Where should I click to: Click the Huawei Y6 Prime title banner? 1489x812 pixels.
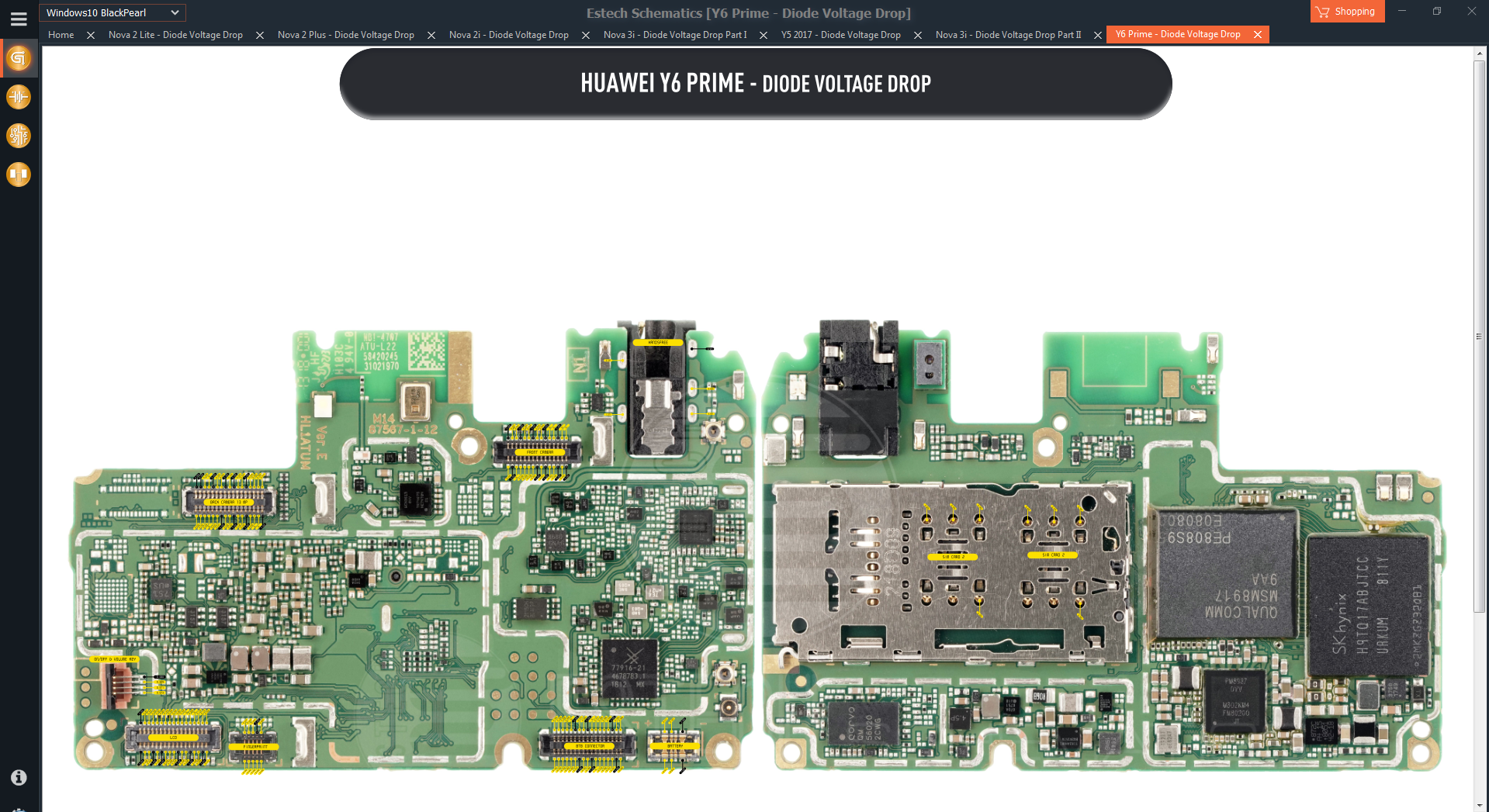click(756, 83)
